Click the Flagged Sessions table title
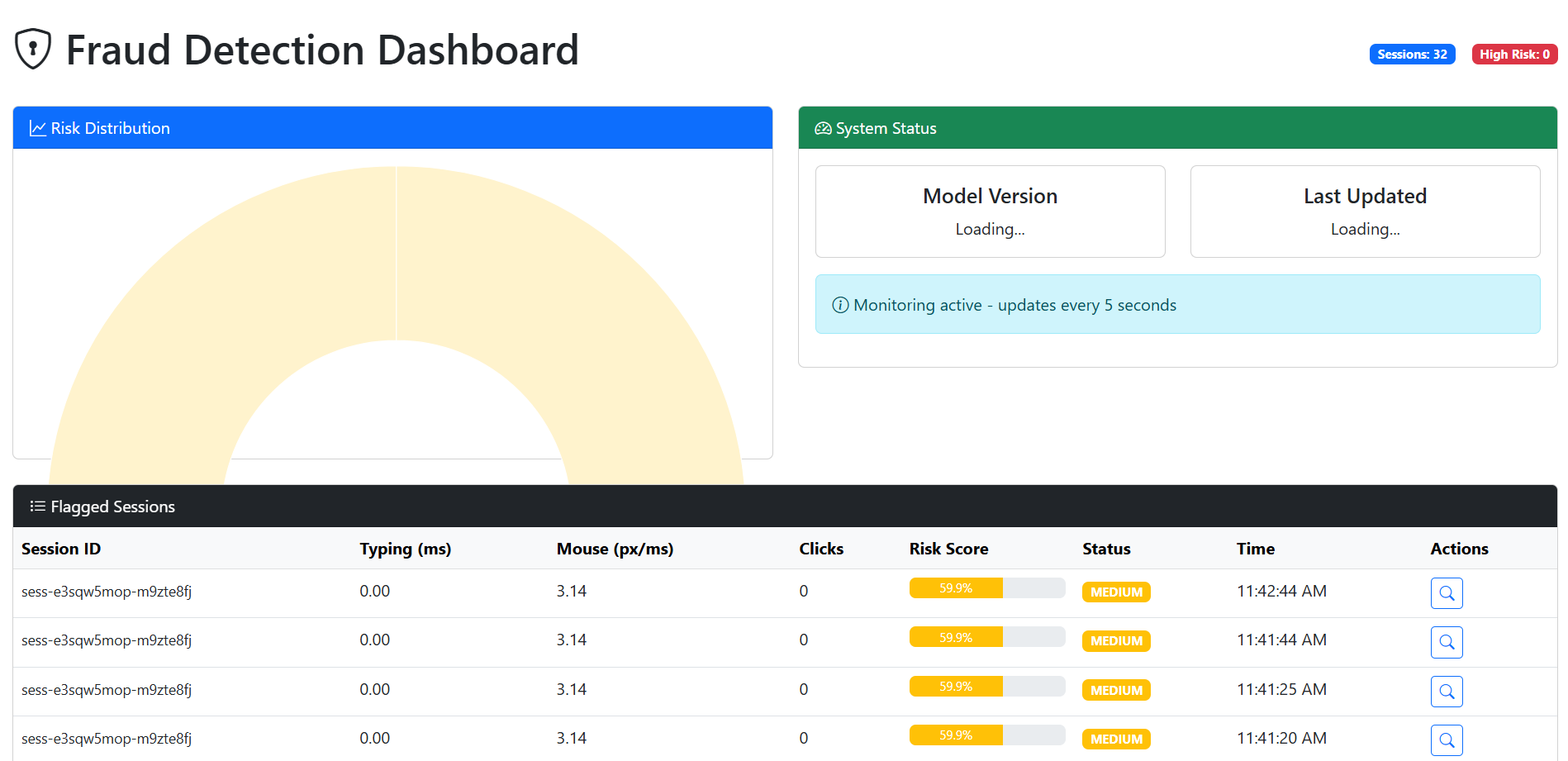This screenshot has height=761, width=1568. [113, 507]
